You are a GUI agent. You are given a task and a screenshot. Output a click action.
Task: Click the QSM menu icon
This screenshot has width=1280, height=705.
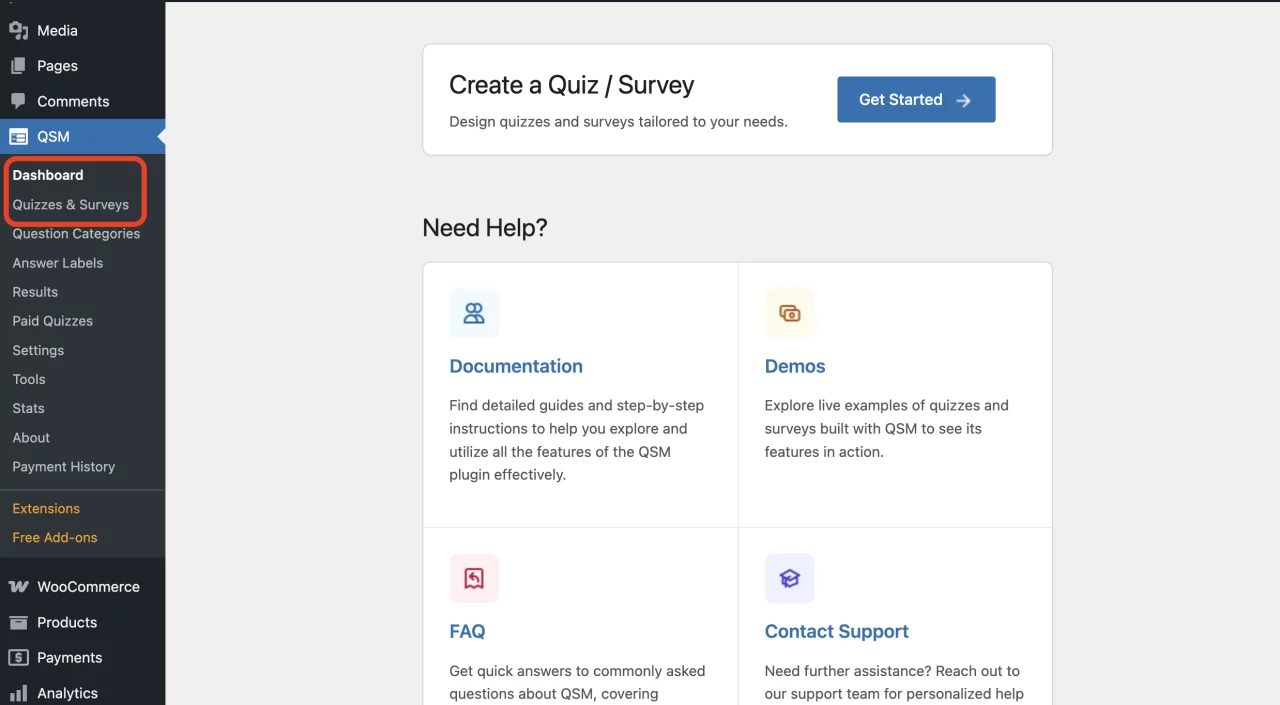tap(18, 137)
